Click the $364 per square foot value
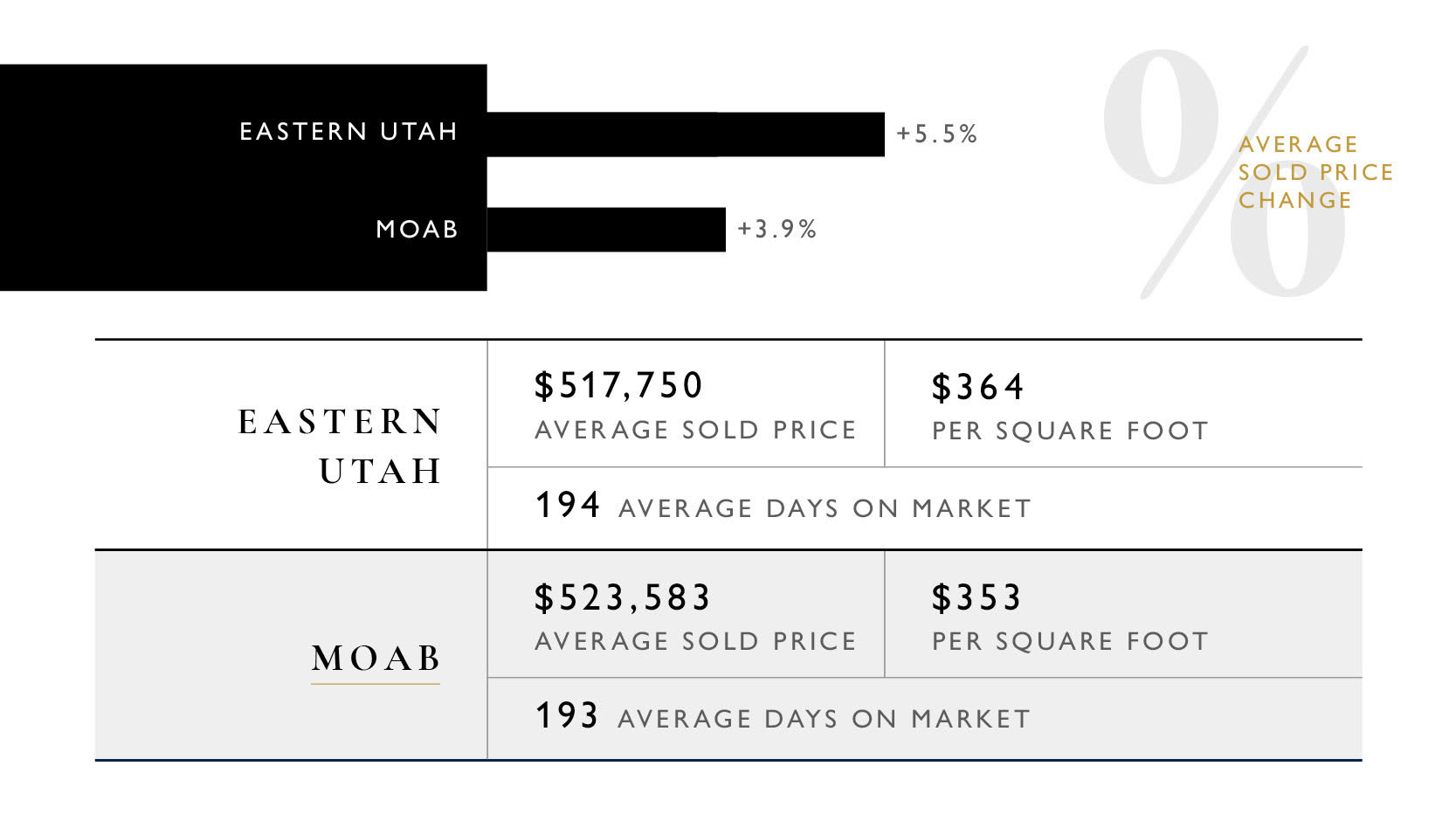This screenshot has width=1456, height=828. click(977, 387)
